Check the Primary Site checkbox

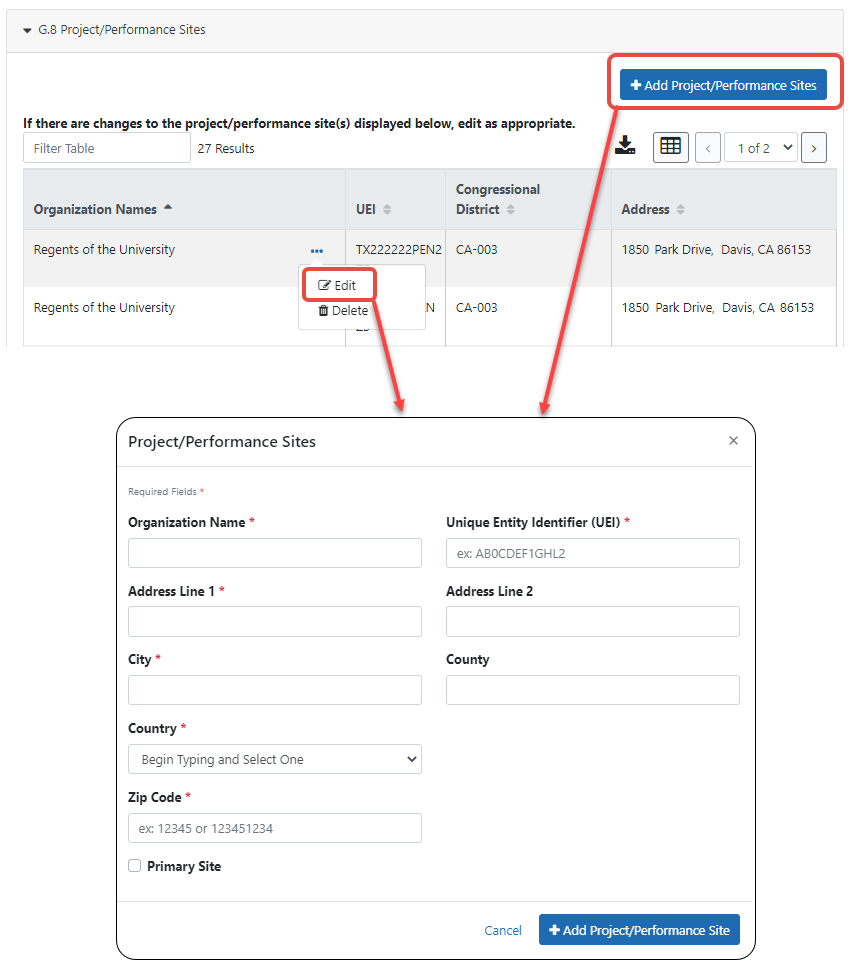point(134,866)
